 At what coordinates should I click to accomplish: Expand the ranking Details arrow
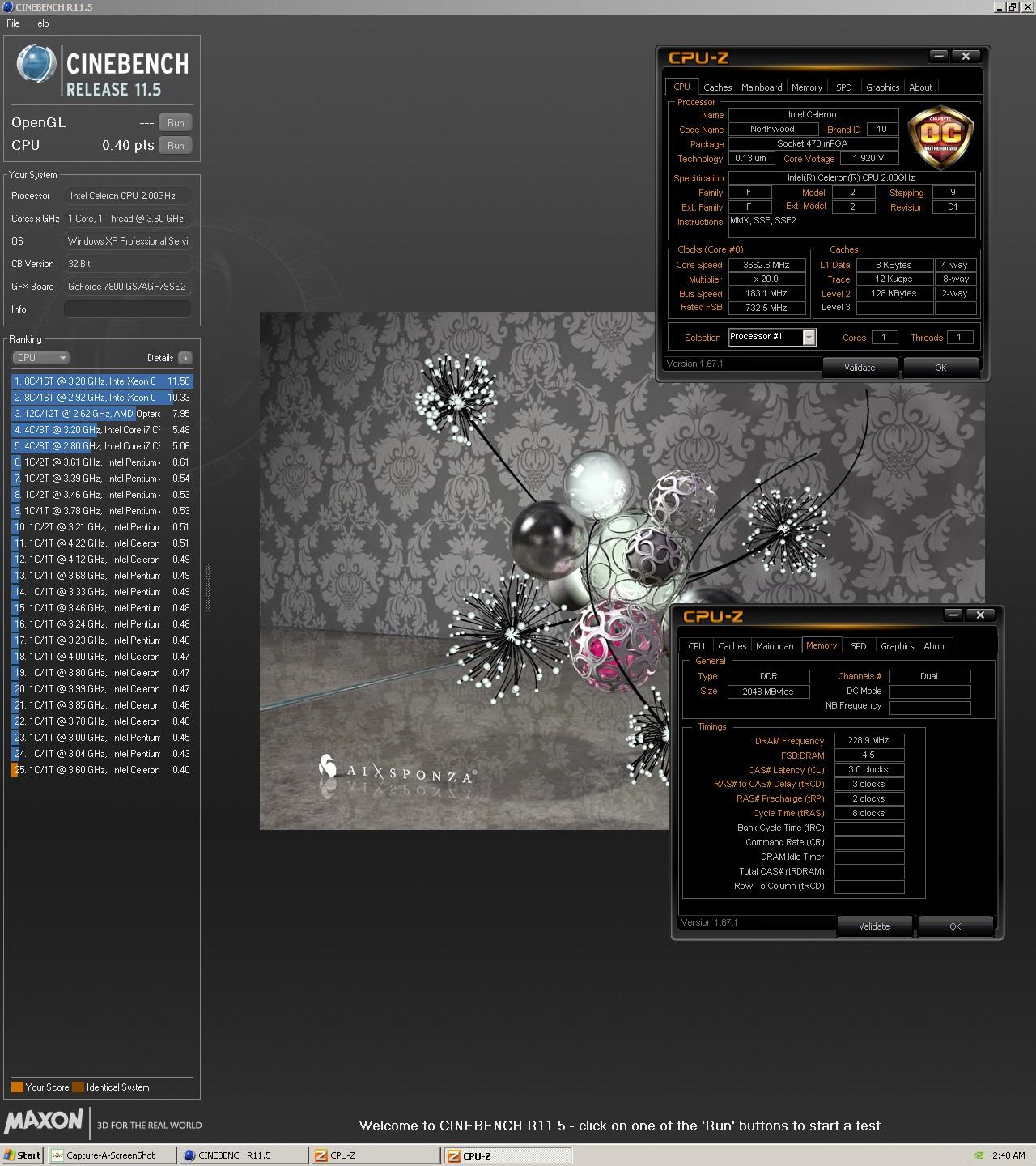(185, 358)
